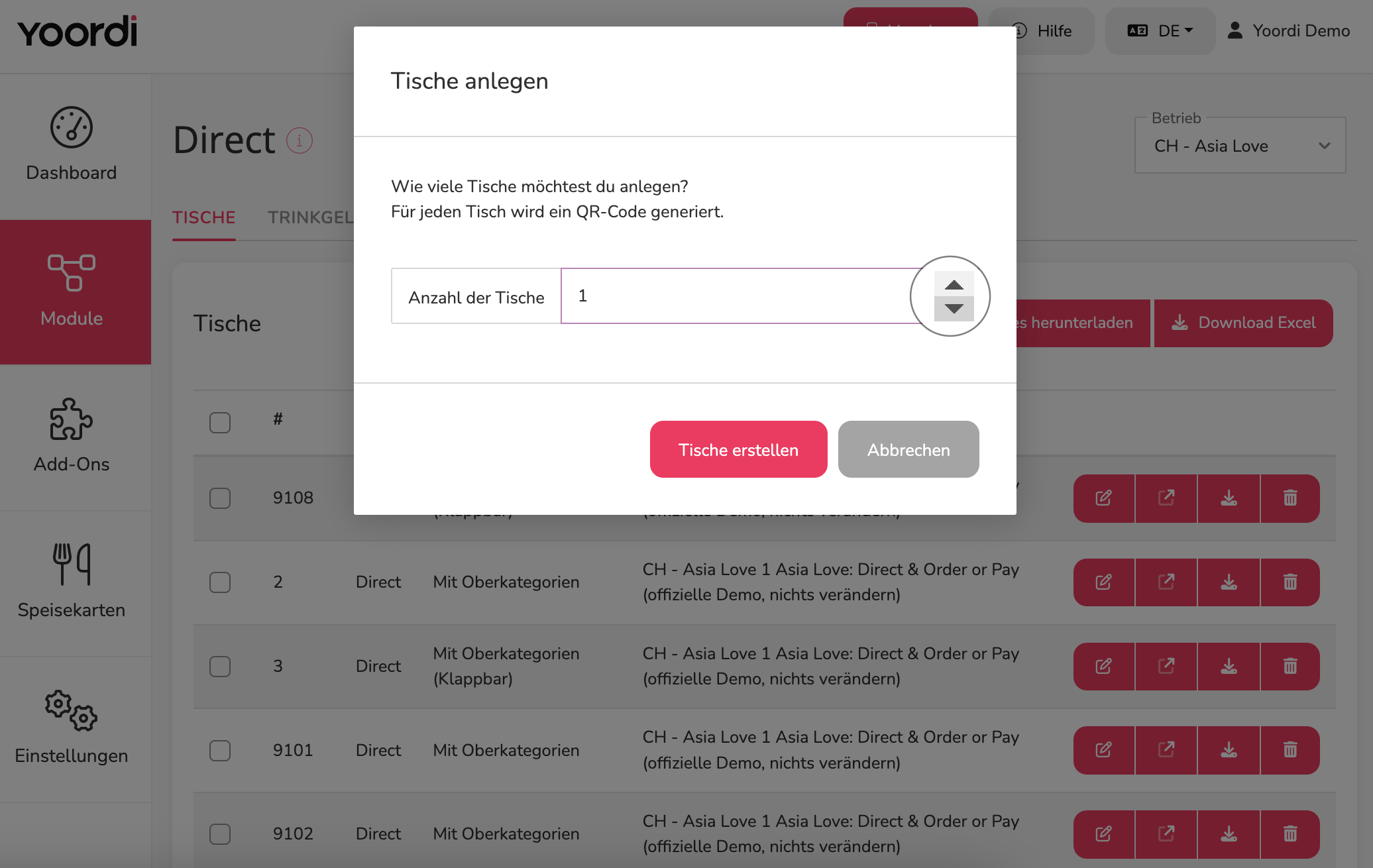Image resolution: width=1373 pixels, height=868 pixels.
Task: Click the Tische erstellen button
Action: click(738, 449)
